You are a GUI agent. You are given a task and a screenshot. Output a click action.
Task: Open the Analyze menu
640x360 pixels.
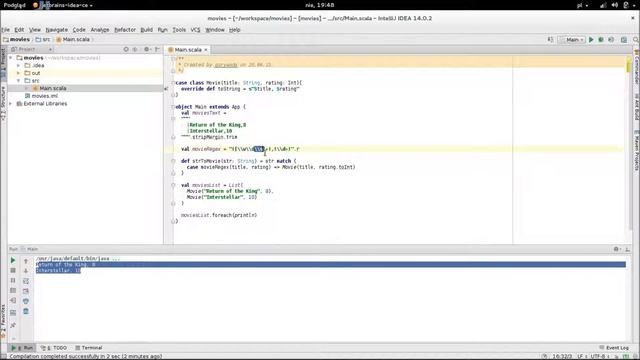point(100,30)
